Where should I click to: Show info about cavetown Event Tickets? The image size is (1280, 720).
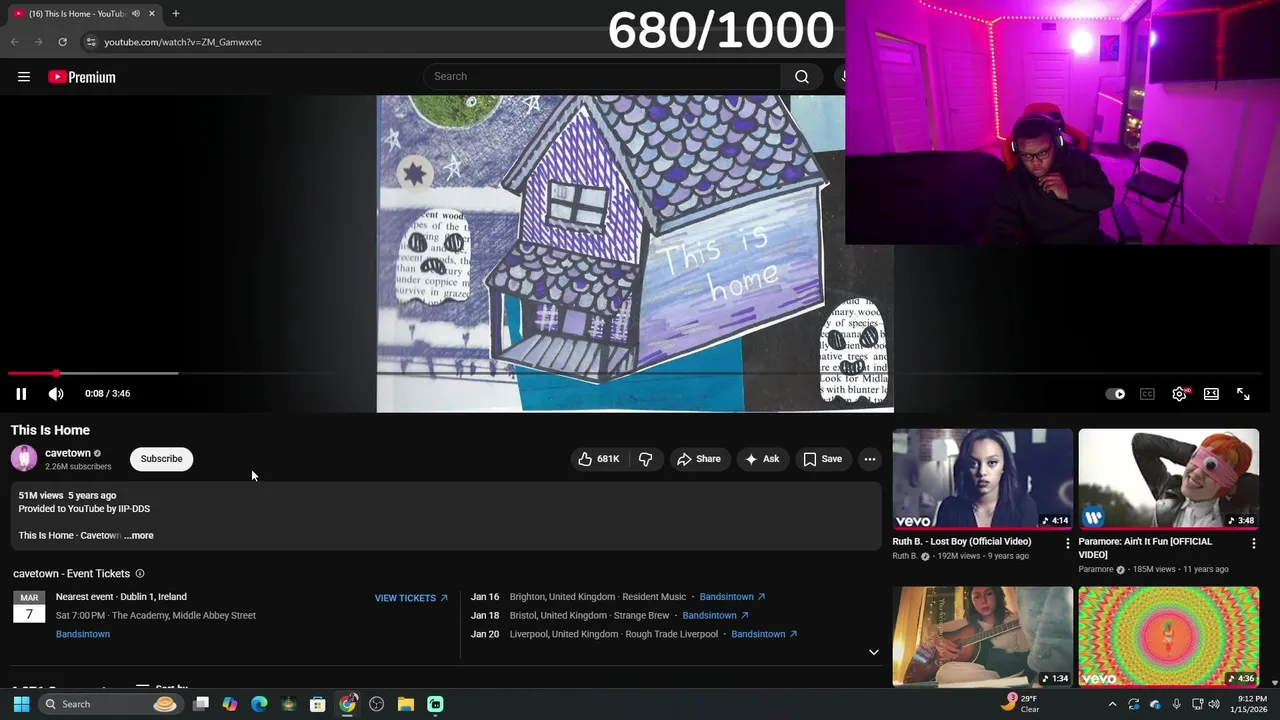tap(140, 574)
